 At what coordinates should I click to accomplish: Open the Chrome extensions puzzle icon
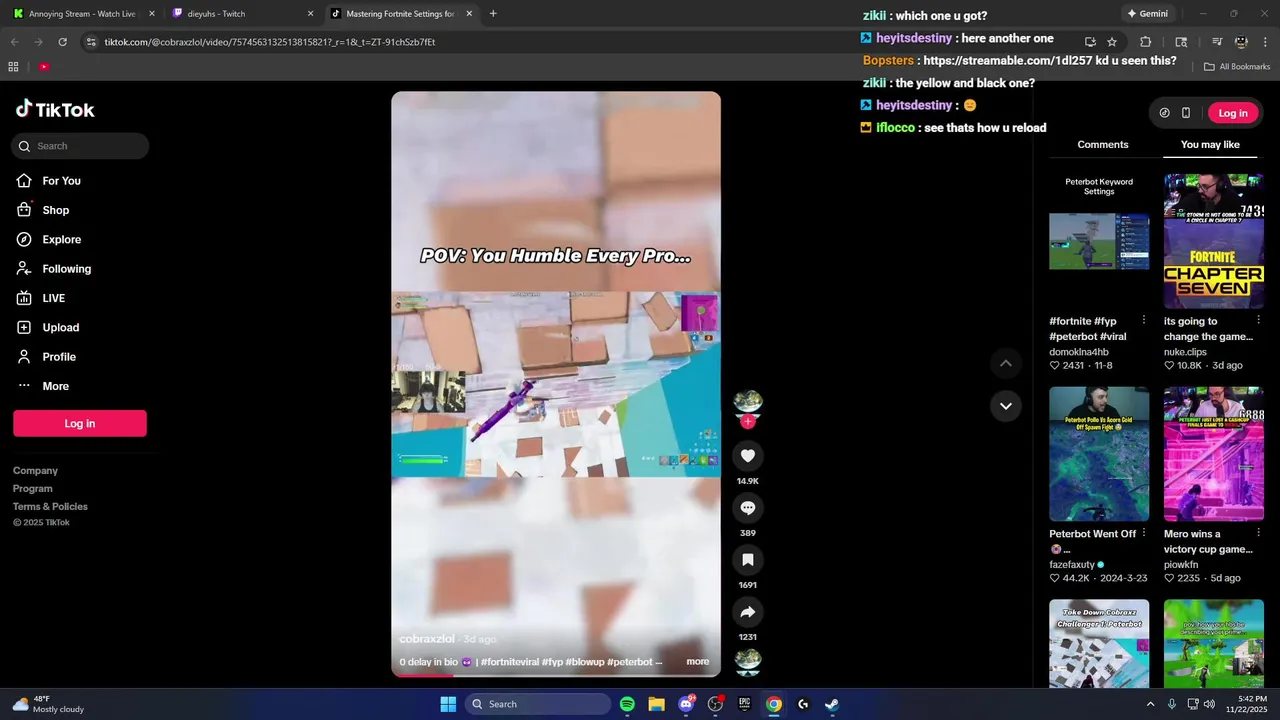coord(1146,42)
